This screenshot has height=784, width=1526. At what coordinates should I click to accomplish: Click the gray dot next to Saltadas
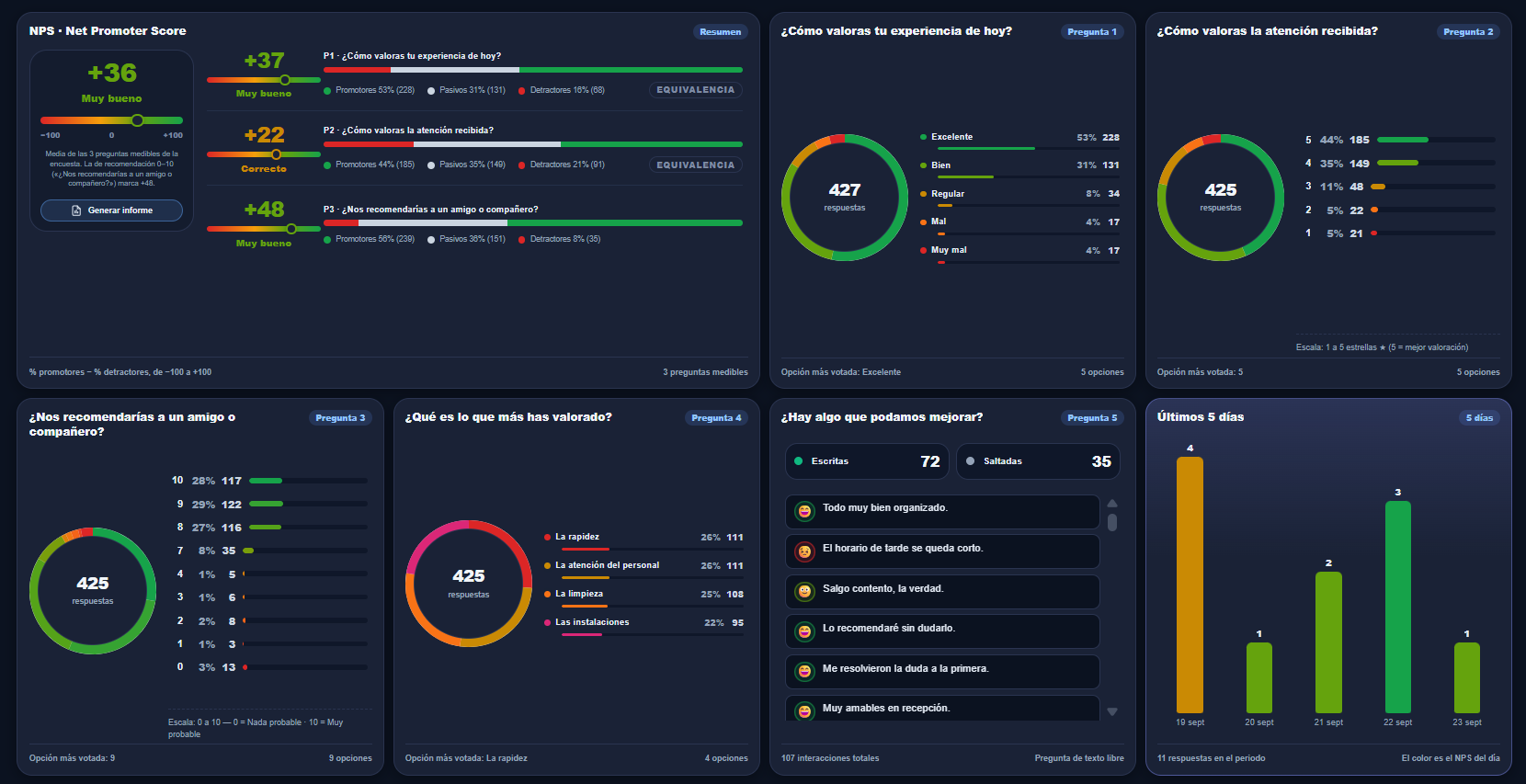coord(970,461)
